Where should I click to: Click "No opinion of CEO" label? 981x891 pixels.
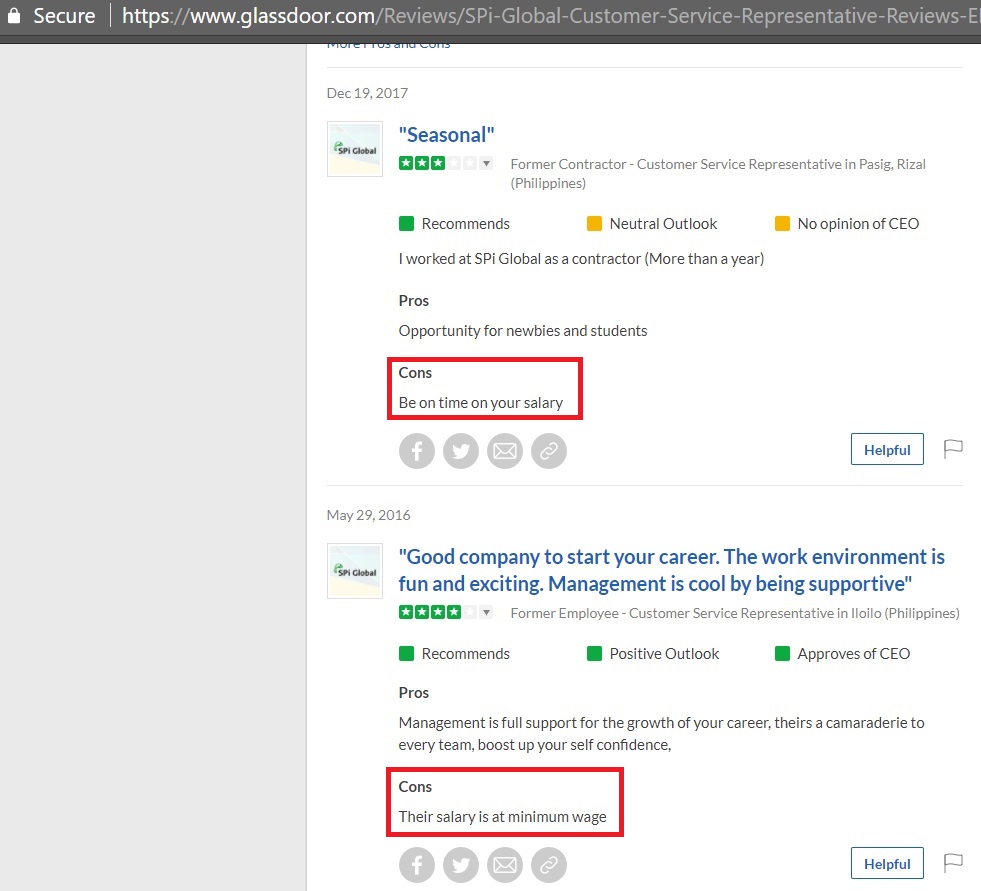pyautogui.click(x=858, y=224)
